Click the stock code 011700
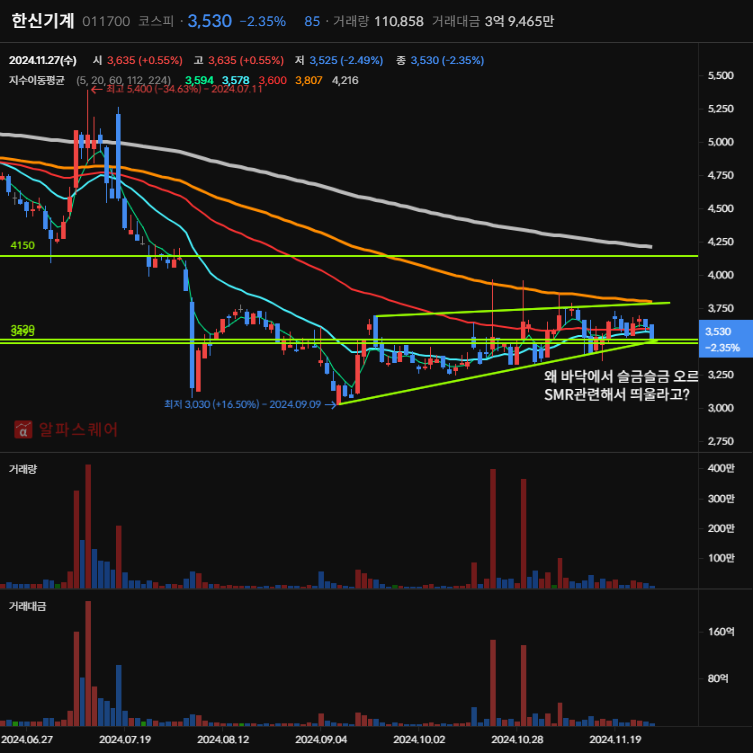Image resolution: width=753 pixels, height=753 pixels. coord(105,21)
